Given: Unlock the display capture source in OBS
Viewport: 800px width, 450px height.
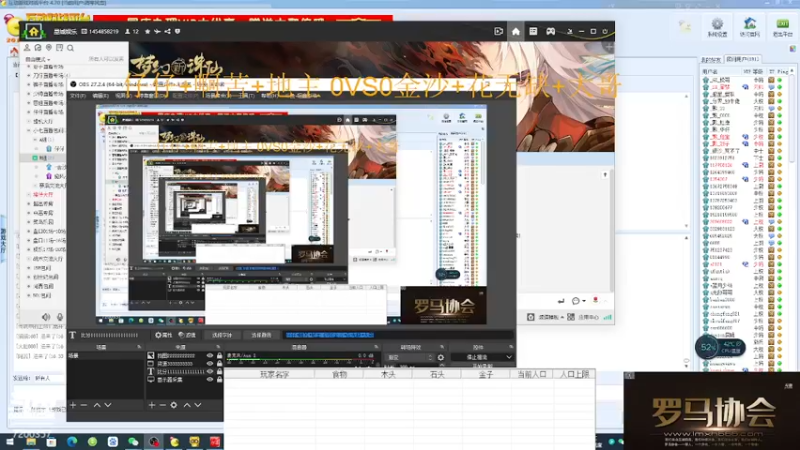Looking at the screenshot, I should 219,380.
